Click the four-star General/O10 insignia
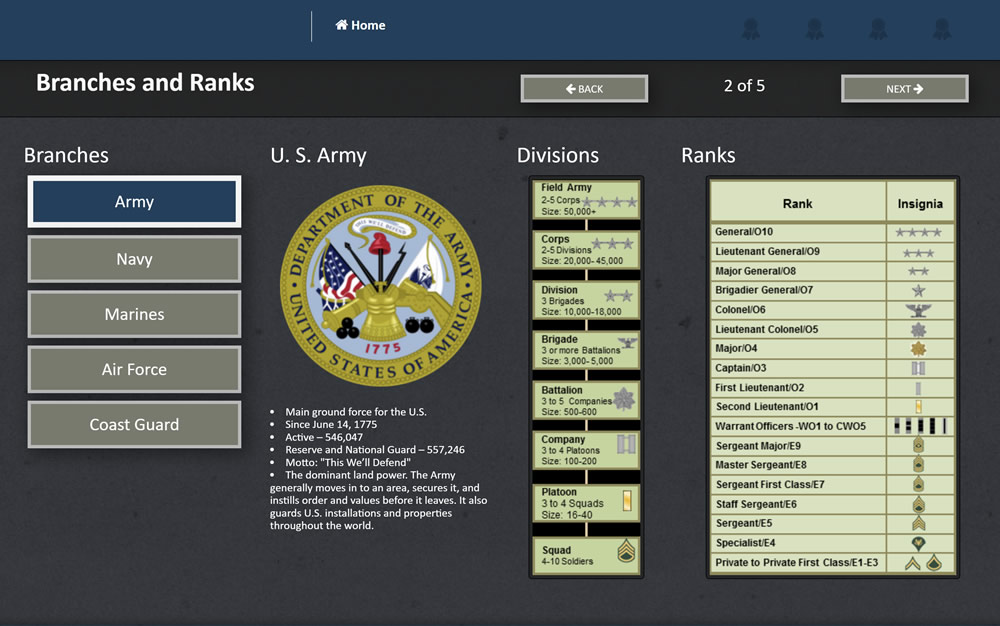 click(x=918, y=232)
